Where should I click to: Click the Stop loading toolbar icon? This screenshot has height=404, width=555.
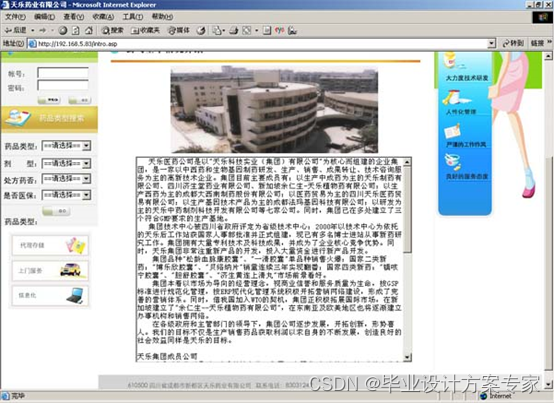tap(63, 31)
